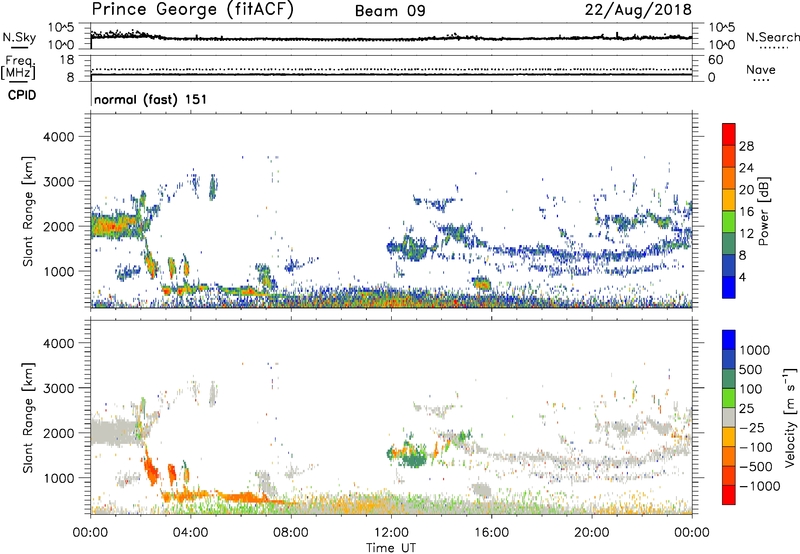Click the 'Slant Range [km]' label of velocity panel
The height and width of the screenshot is (554, 800).
point(28,418)
